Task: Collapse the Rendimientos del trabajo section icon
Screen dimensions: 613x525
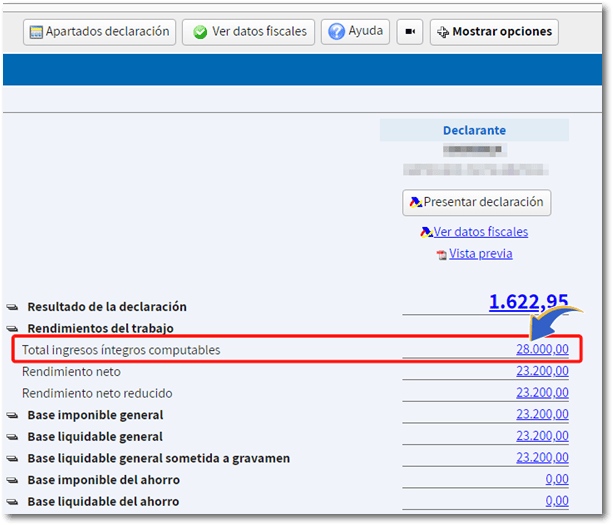Action: [13, 329]
